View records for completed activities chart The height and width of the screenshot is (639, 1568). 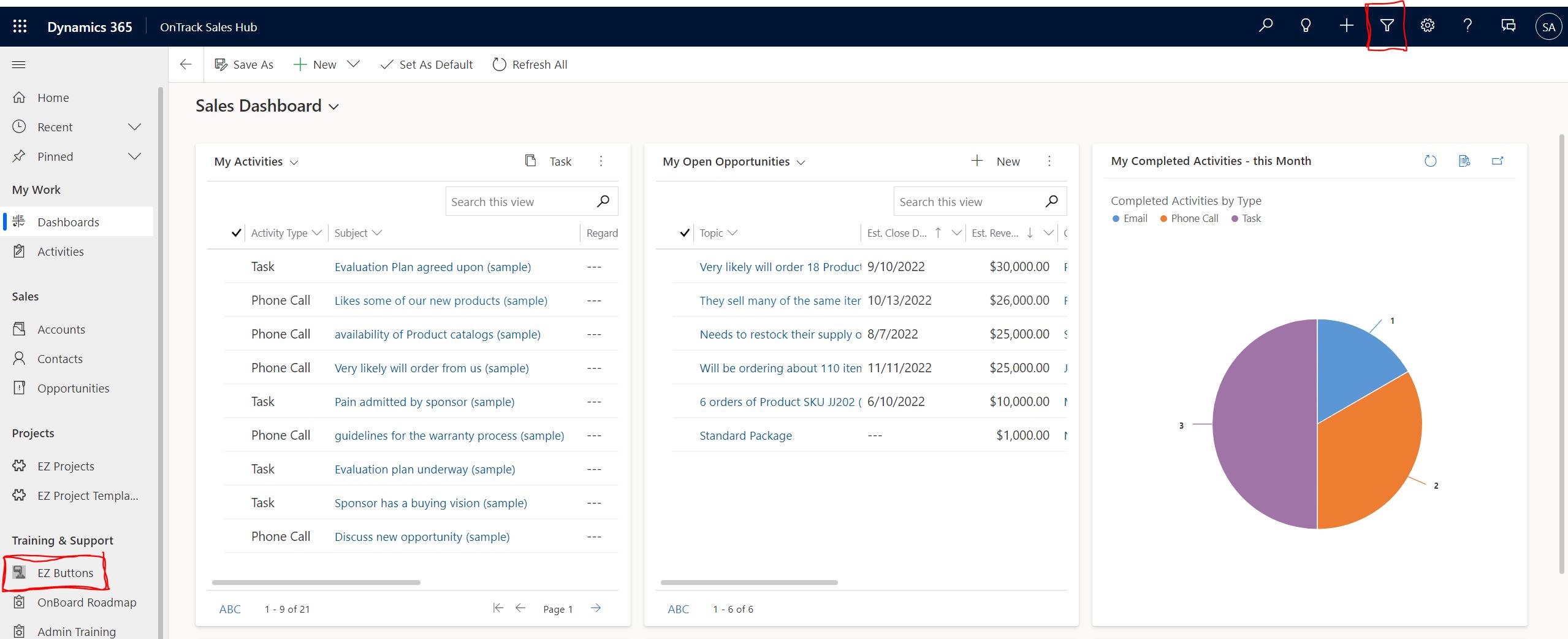tap(1464, 161)
